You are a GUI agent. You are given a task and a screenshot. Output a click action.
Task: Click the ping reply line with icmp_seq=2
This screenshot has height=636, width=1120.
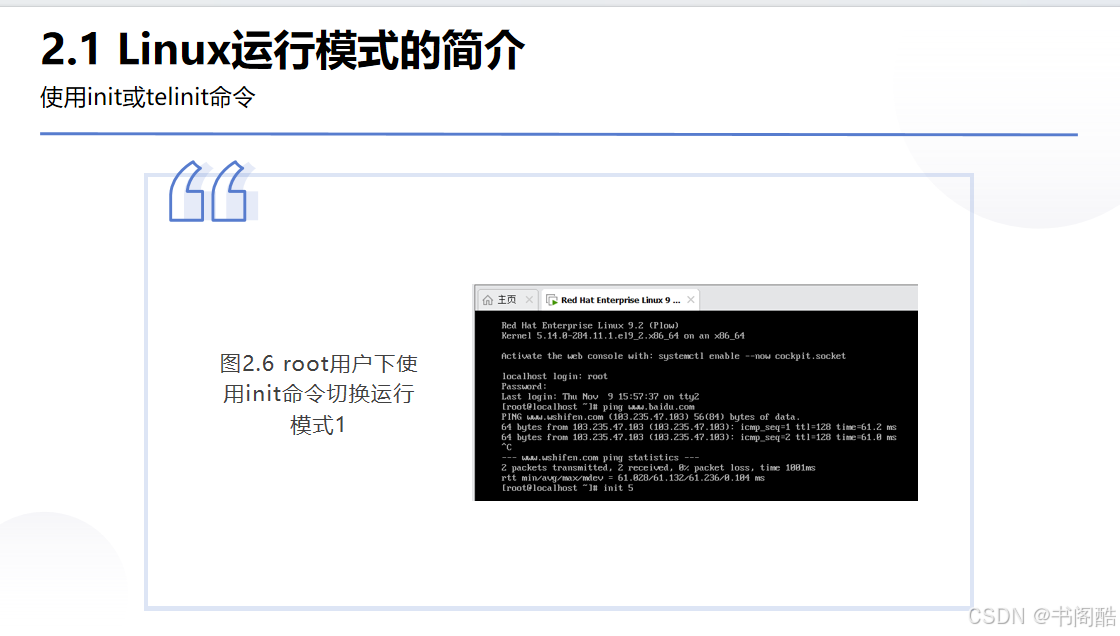[699, 437]
